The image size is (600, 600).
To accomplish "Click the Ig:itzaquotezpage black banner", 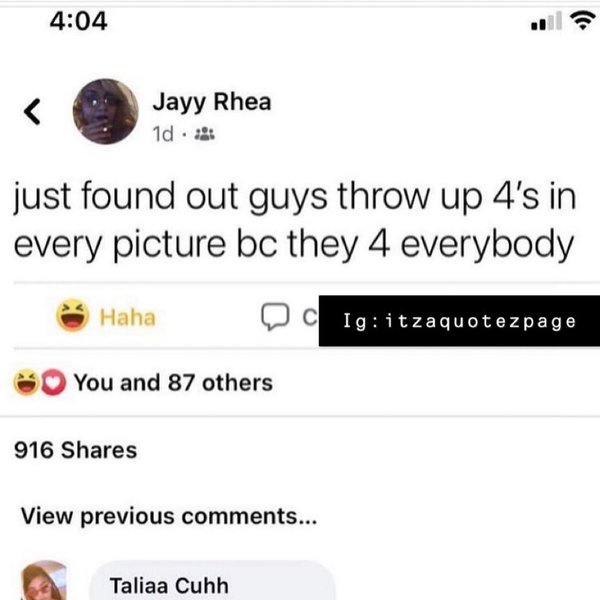I will 459,321.
